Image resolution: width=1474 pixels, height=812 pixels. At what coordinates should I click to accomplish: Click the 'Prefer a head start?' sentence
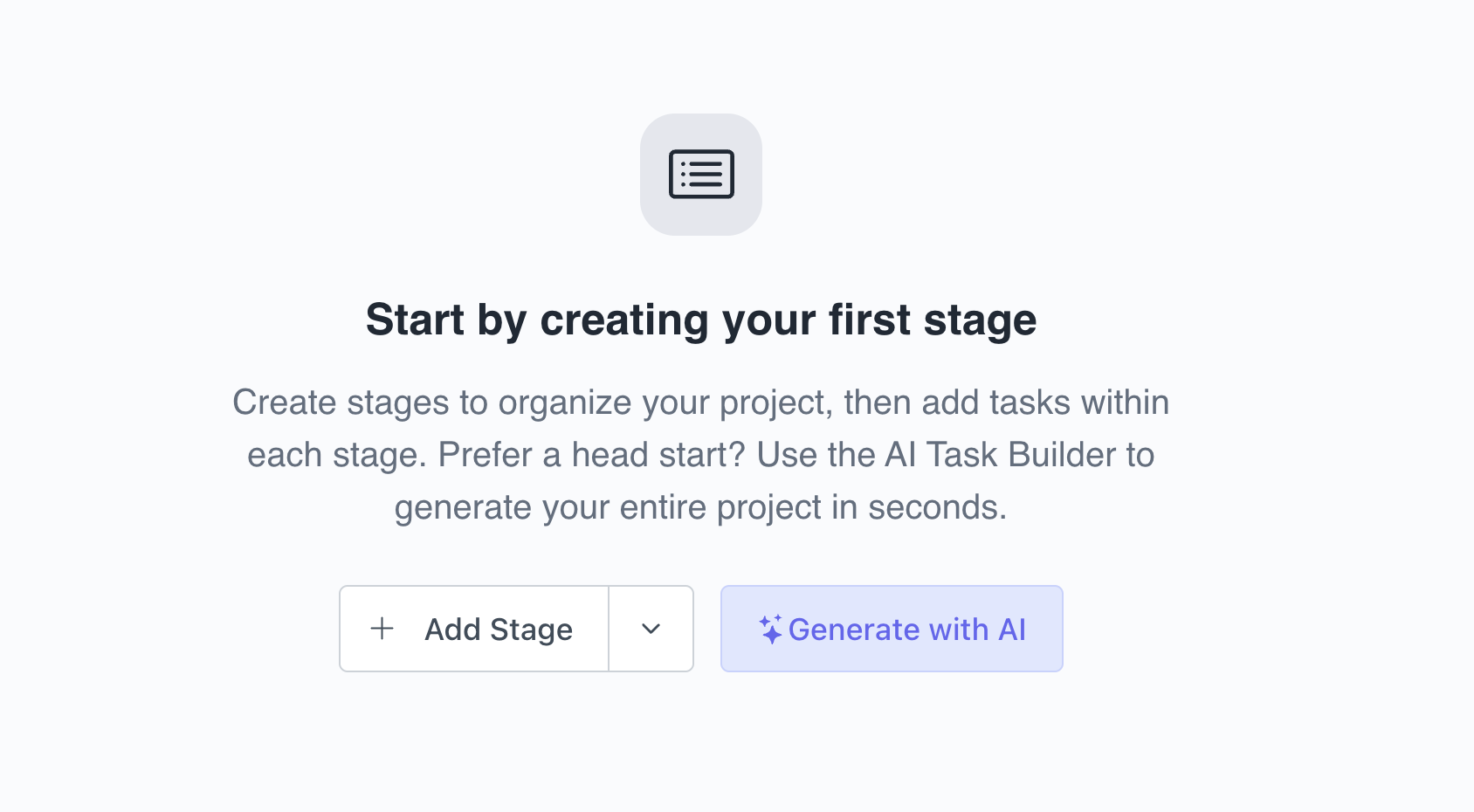[592, 455]
